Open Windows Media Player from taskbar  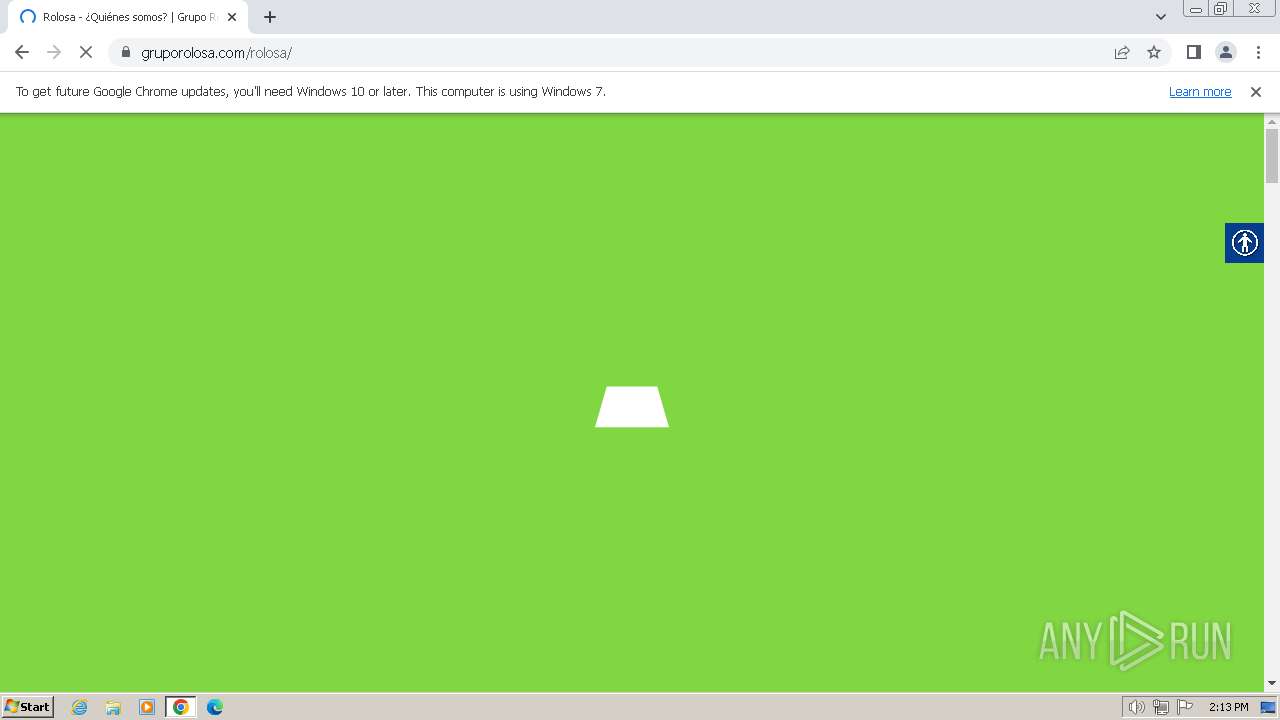click(147, 707)
